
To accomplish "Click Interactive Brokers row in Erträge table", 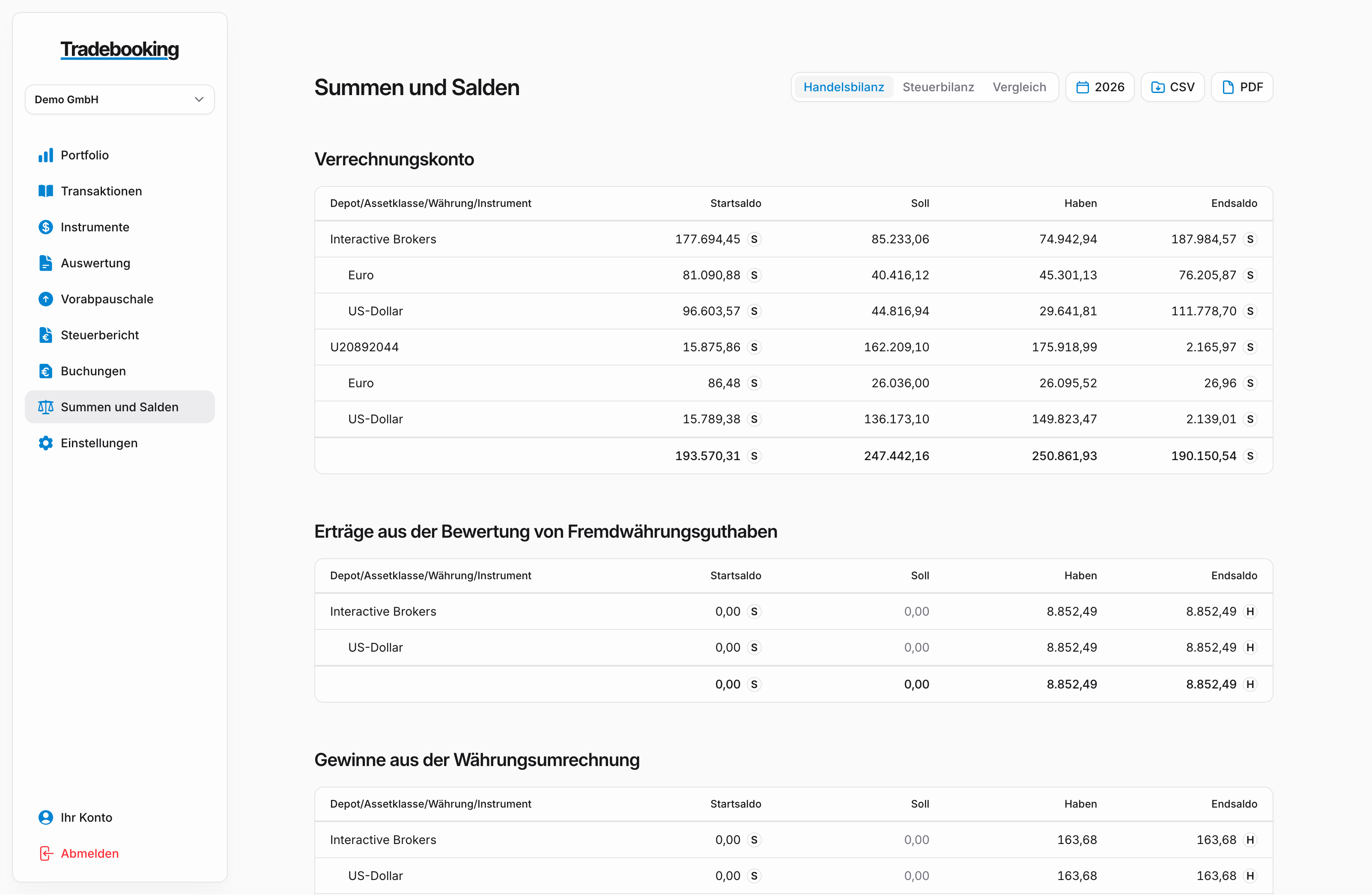I will tap(794, 611).
